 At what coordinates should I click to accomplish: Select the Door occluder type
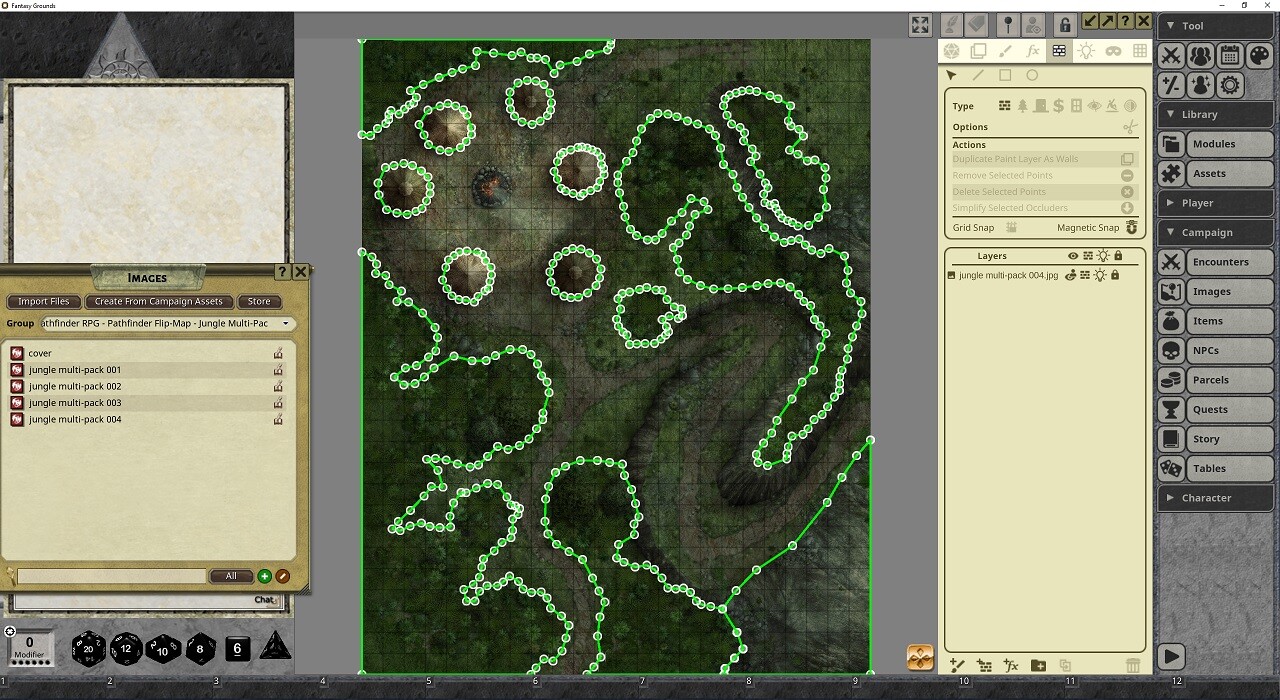click(1041, 105)
